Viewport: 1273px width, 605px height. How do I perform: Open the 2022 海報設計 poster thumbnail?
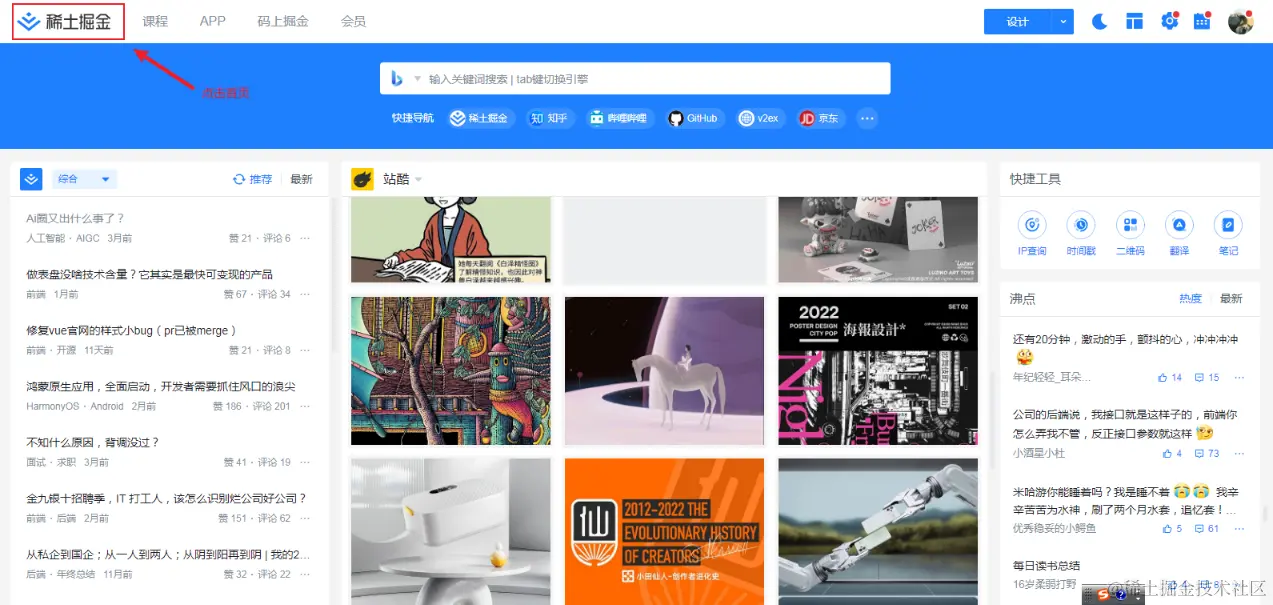878,370
